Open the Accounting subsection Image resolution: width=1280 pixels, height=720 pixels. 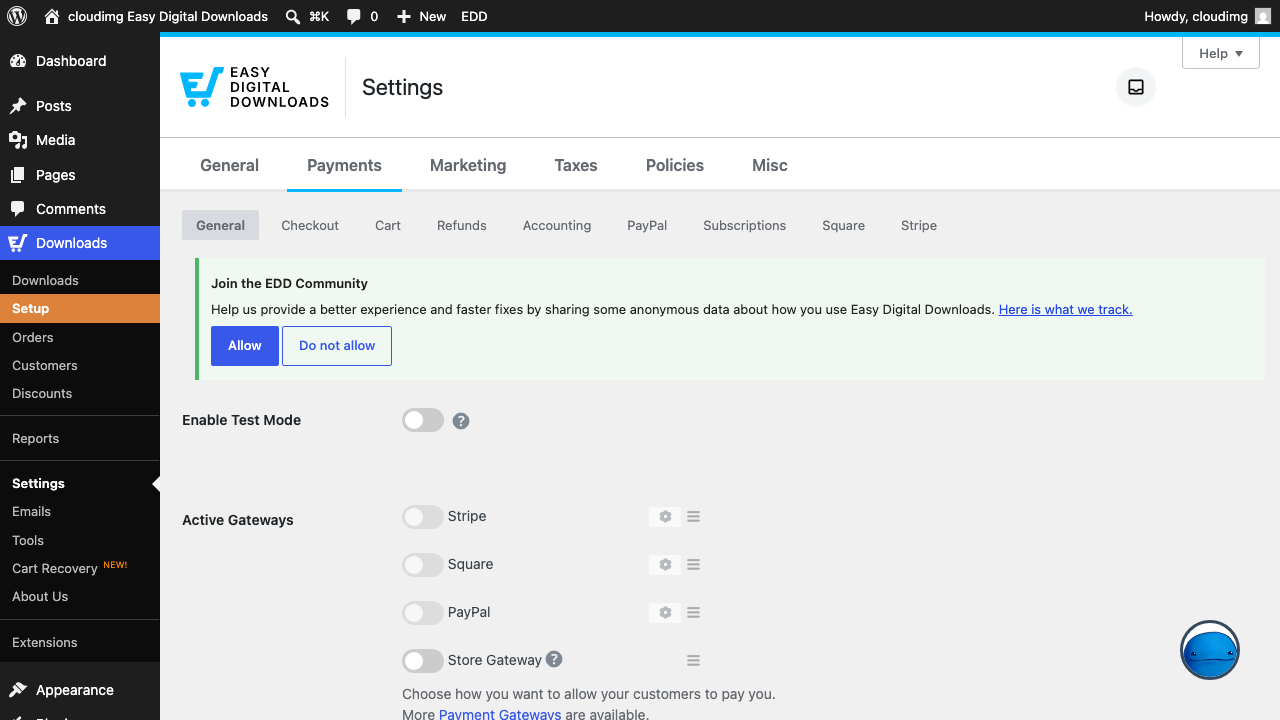(557, 225)
